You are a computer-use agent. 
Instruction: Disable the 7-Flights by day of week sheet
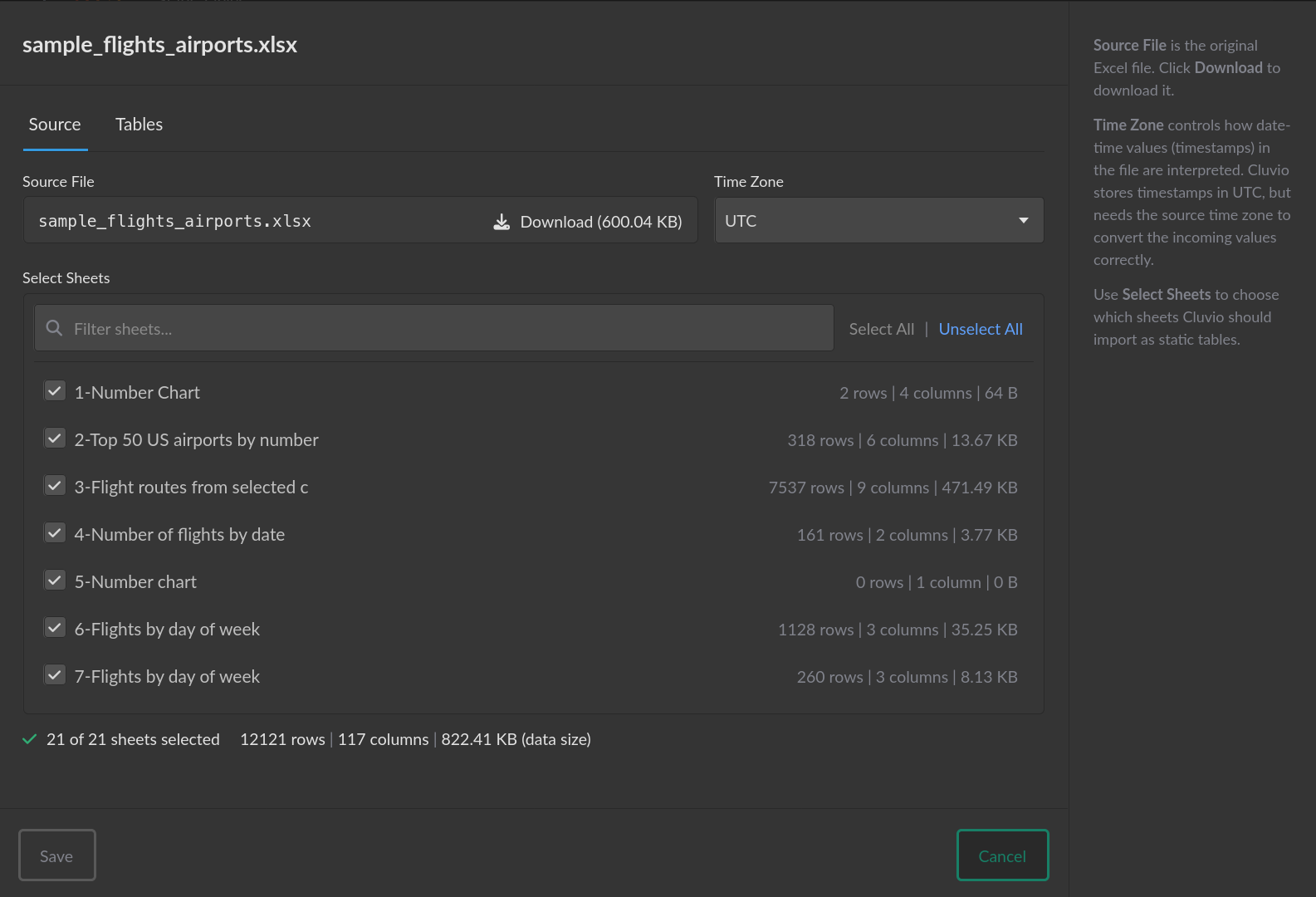(55, 675)
